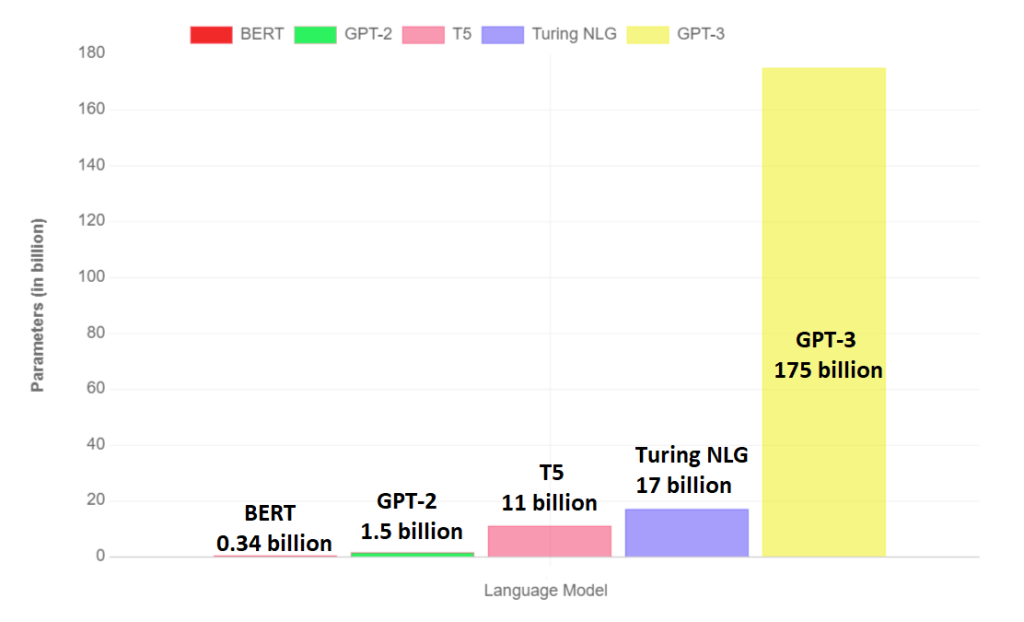
Task: Select the tall yellow GPT-3 bar
Action: pyautogui.click(x=824, y=312)
